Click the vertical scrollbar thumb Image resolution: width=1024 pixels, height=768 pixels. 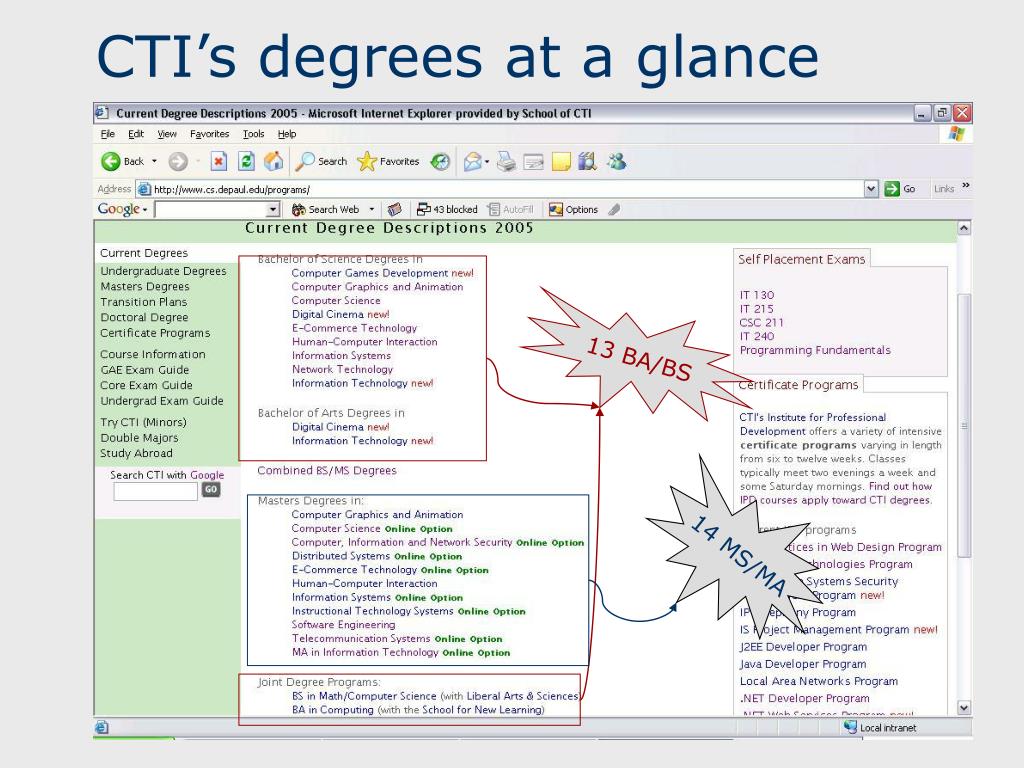point(964,425)
